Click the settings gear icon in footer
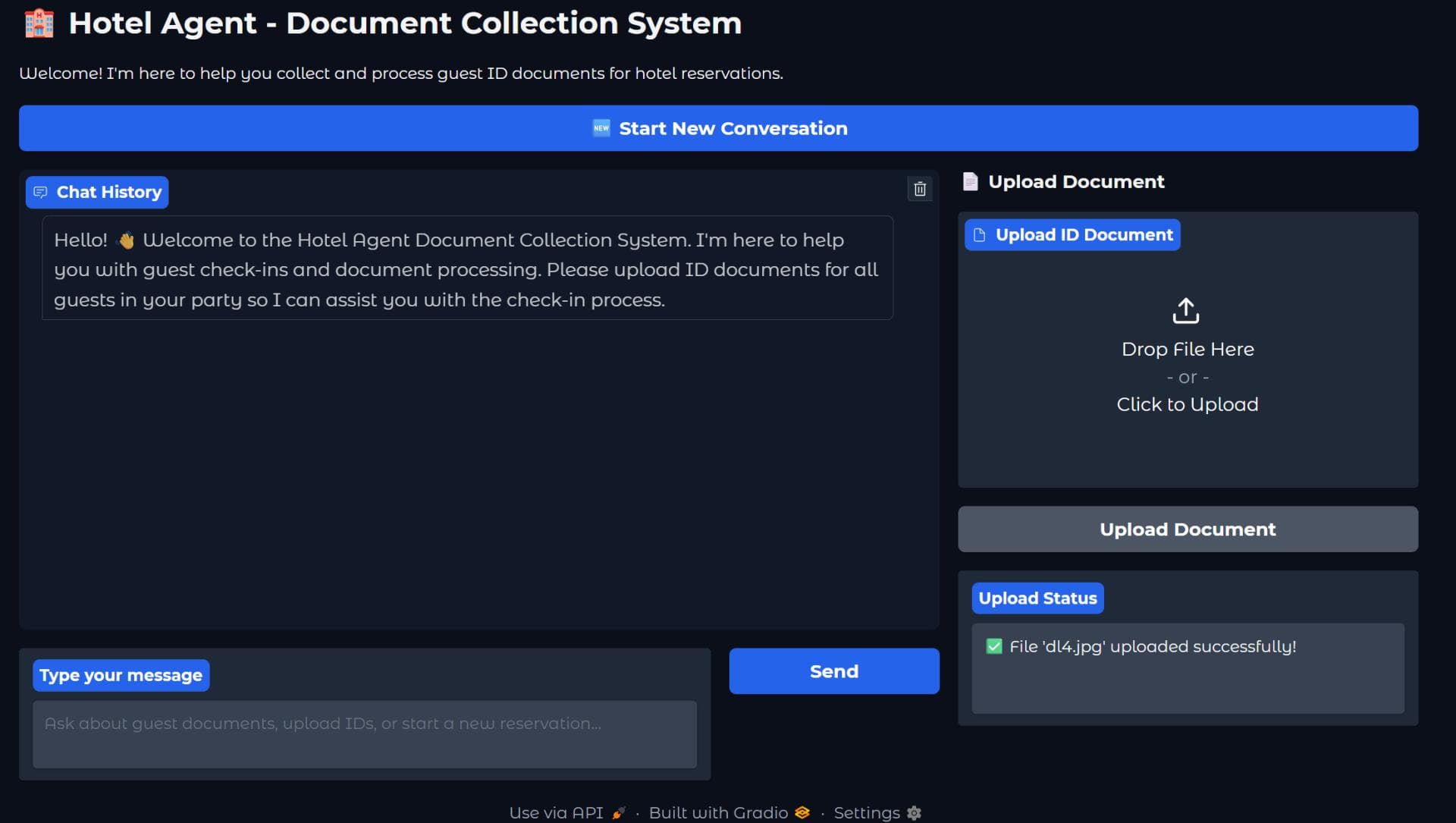Image resolution: width=1456 pixels, height=823 pixels. click(x=914, y=812)
